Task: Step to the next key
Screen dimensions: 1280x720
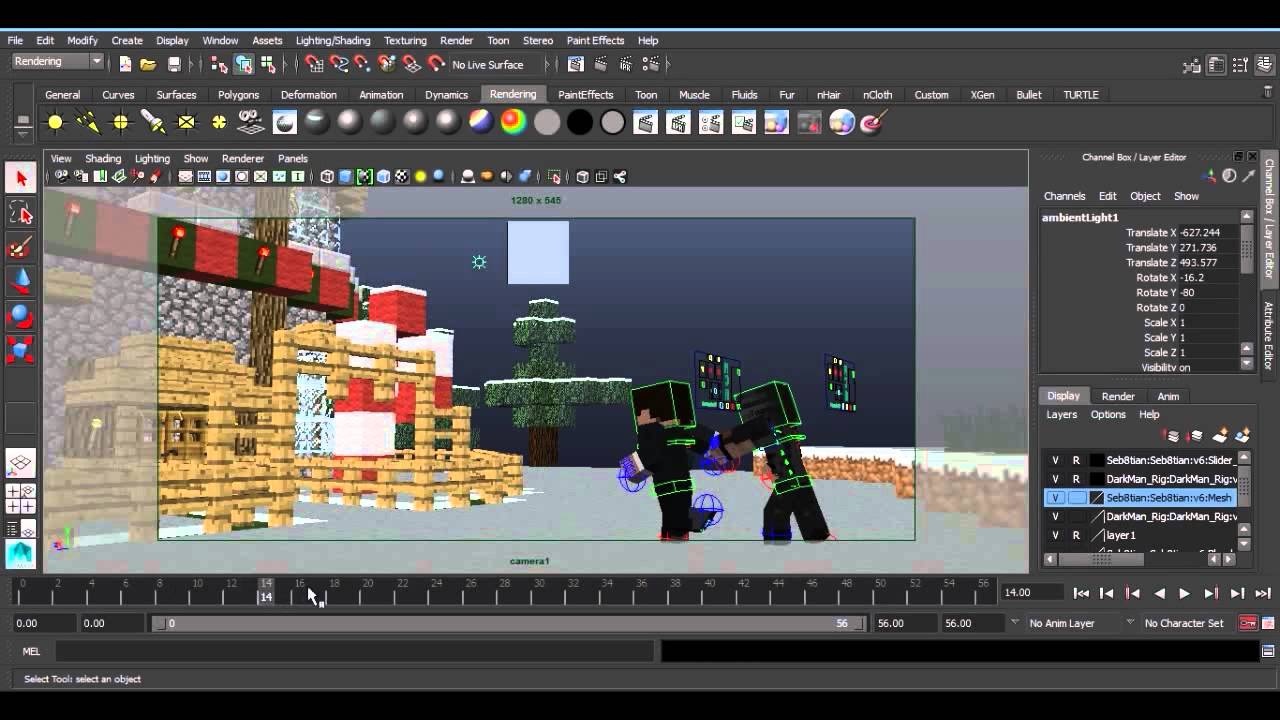Action: click(x=1211, y=593)
